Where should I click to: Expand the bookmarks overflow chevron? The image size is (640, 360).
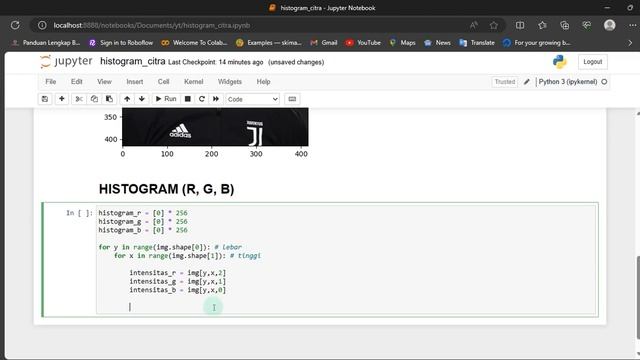click(x=630, y=42)
